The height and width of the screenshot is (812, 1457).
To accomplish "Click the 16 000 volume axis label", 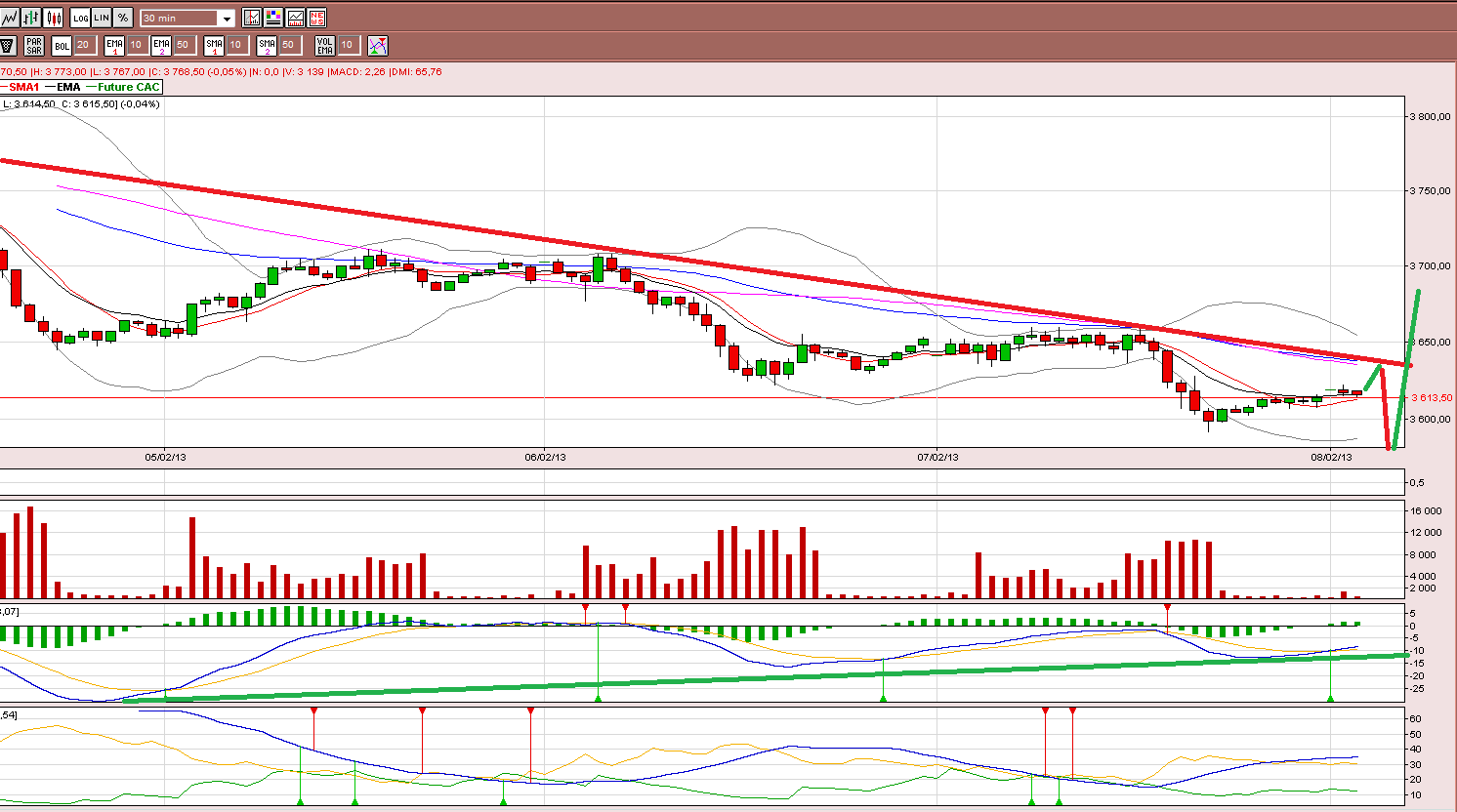I will pos(1426,510).
